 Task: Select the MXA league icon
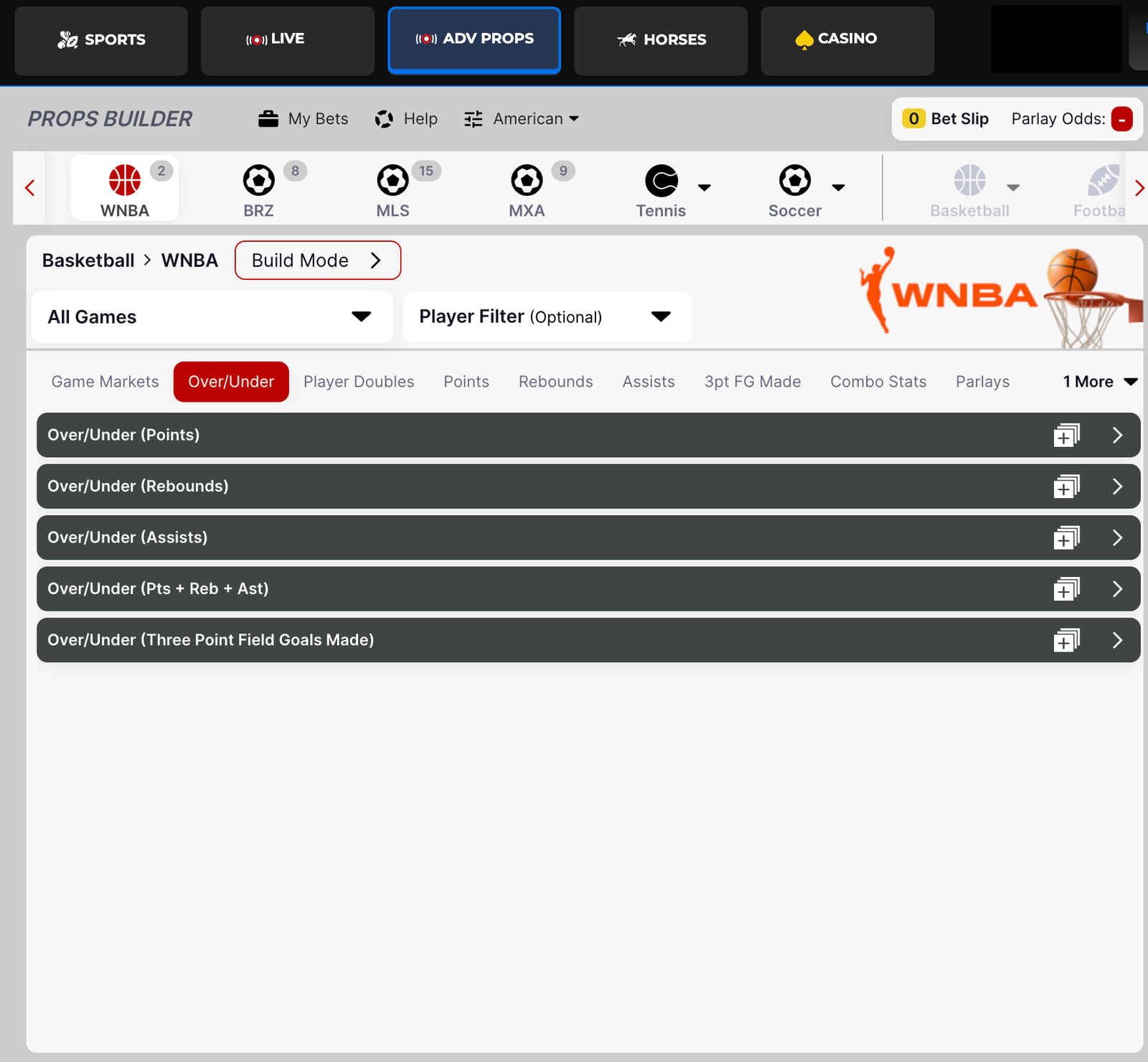(527, 180)
